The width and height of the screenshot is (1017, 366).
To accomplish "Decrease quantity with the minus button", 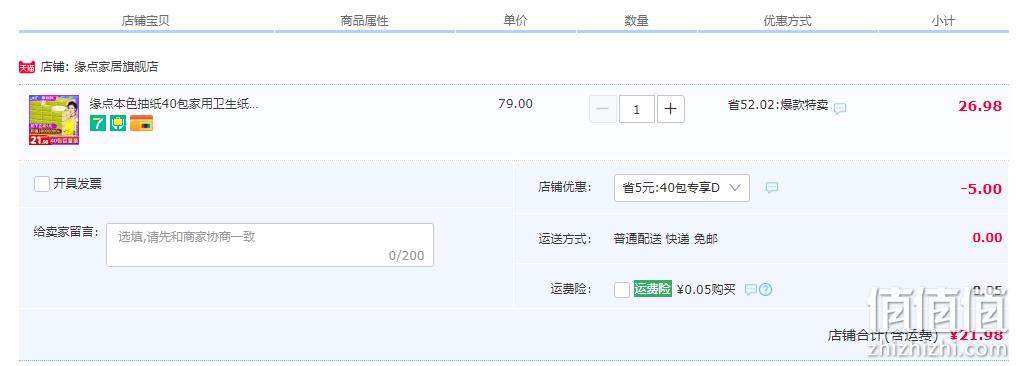I will coord(603,109).
